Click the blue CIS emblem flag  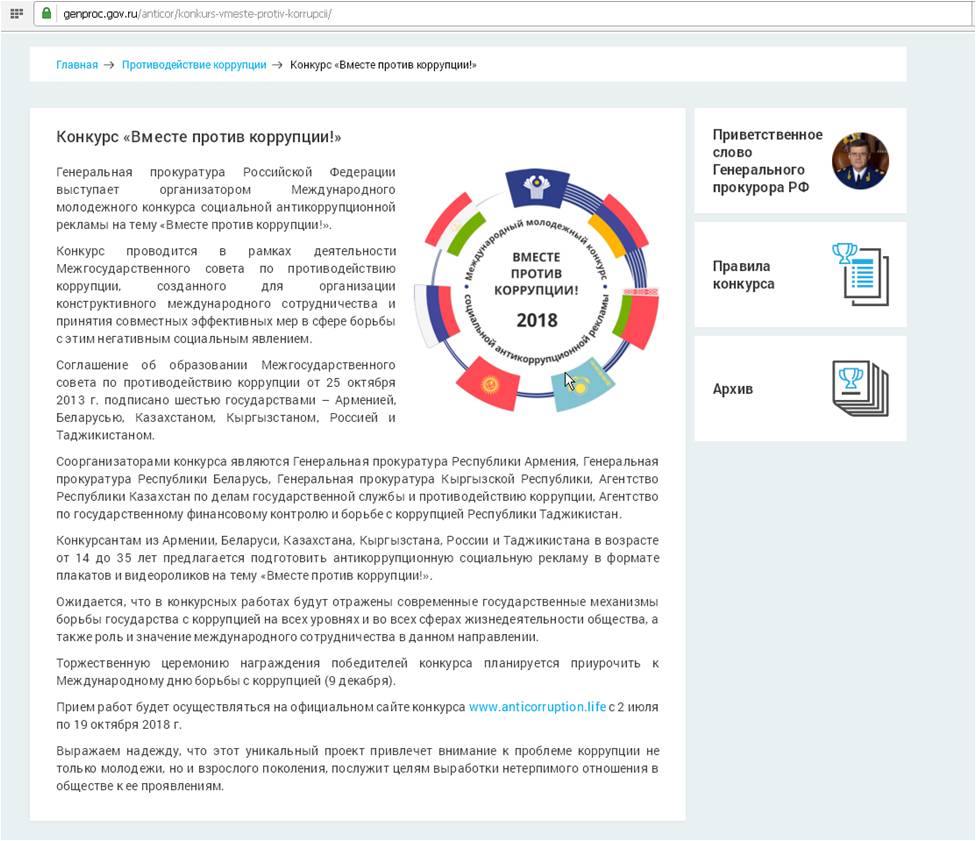point(537,187)
